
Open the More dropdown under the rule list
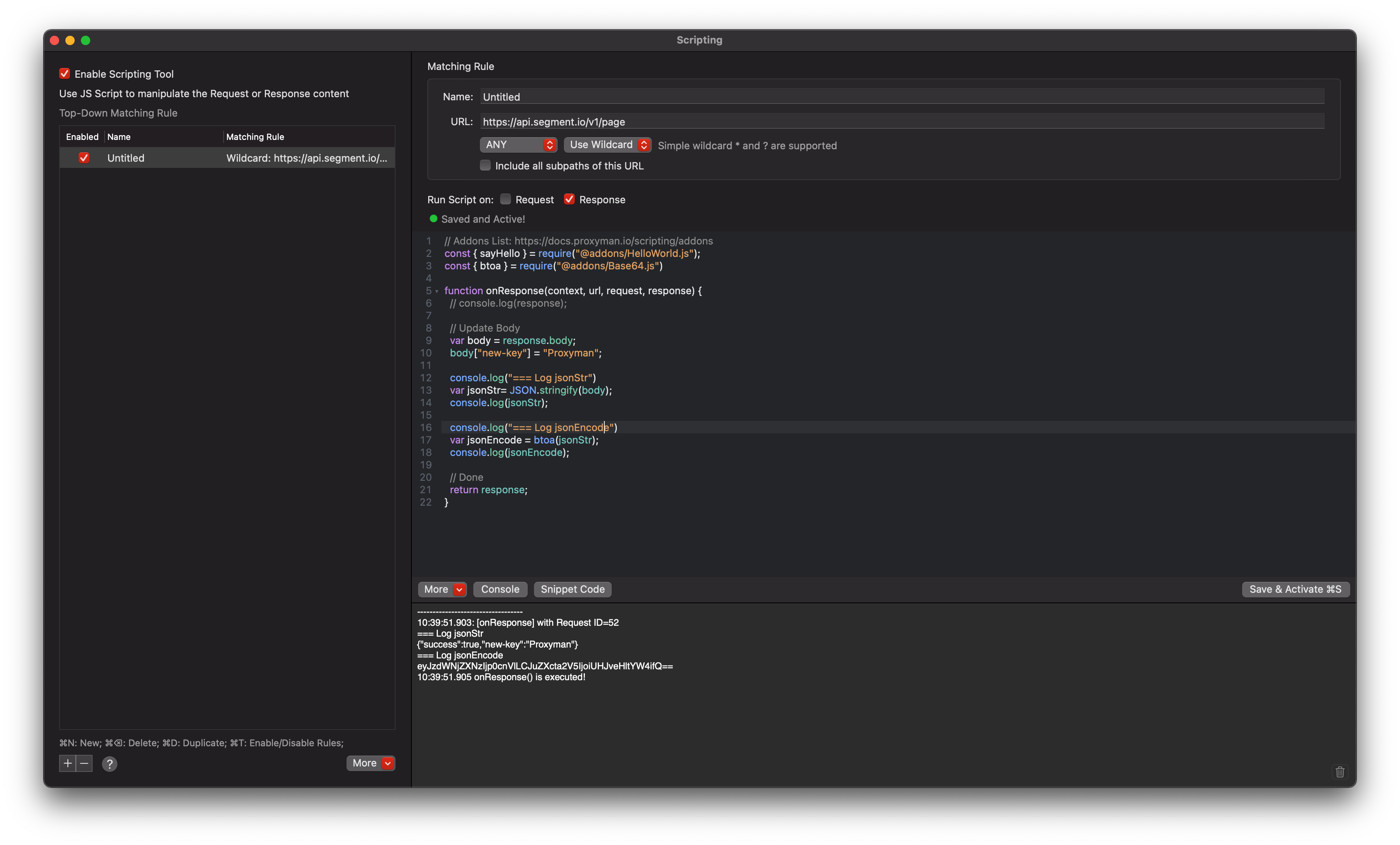371,763
